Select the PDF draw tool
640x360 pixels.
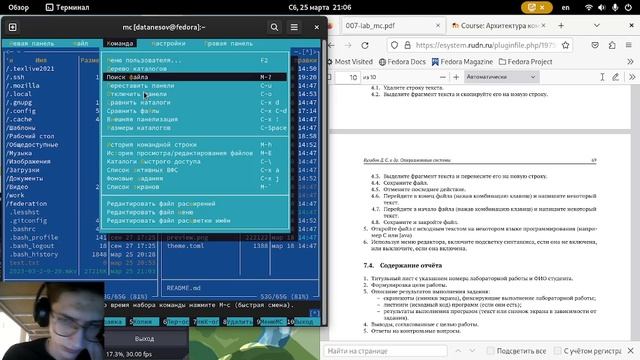point(616,77)
